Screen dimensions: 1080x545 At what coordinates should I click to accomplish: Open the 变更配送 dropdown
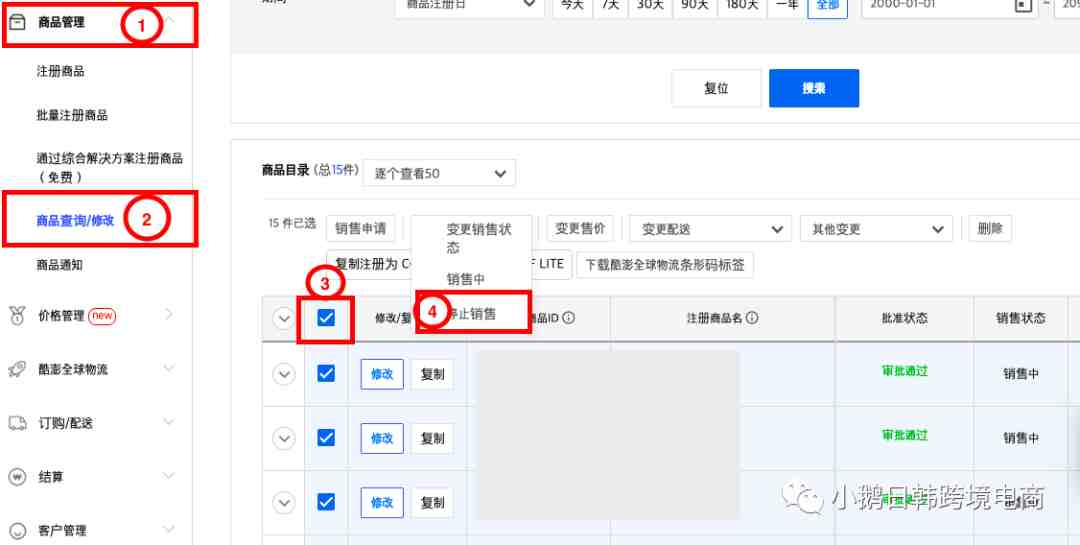tap(710, 229)
